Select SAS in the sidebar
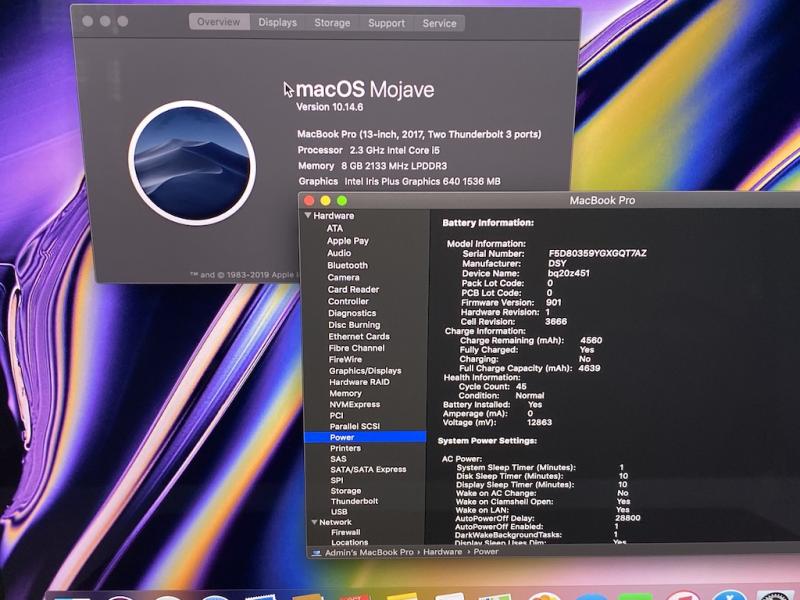 (338, 459)
